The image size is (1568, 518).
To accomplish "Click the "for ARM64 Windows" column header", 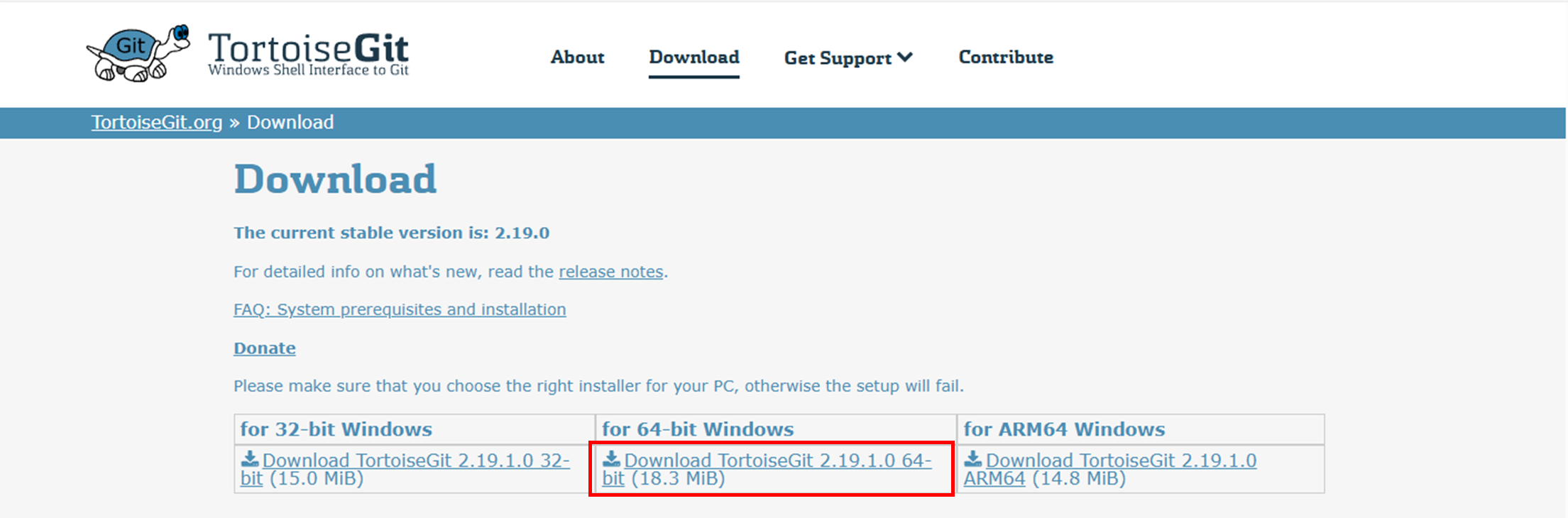I will click(1064, 429).
